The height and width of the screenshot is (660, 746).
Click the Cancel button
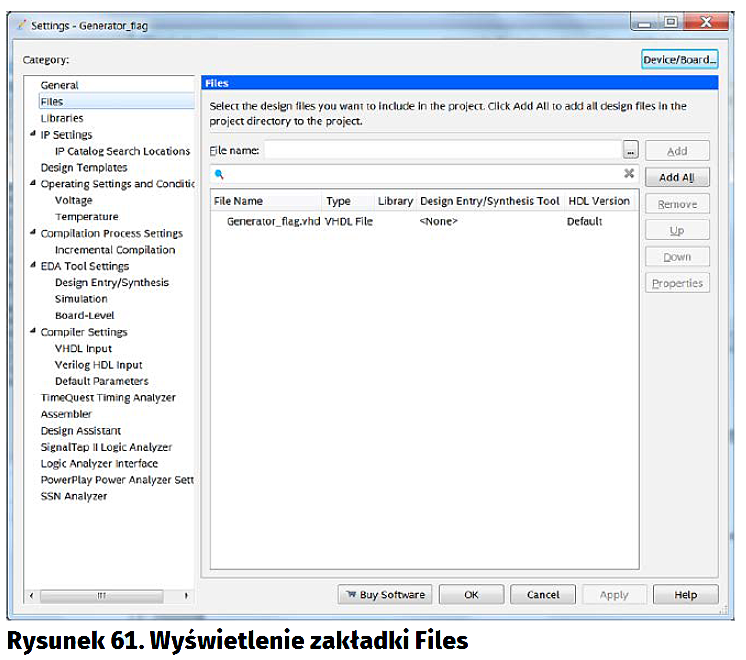coord(543,595)
